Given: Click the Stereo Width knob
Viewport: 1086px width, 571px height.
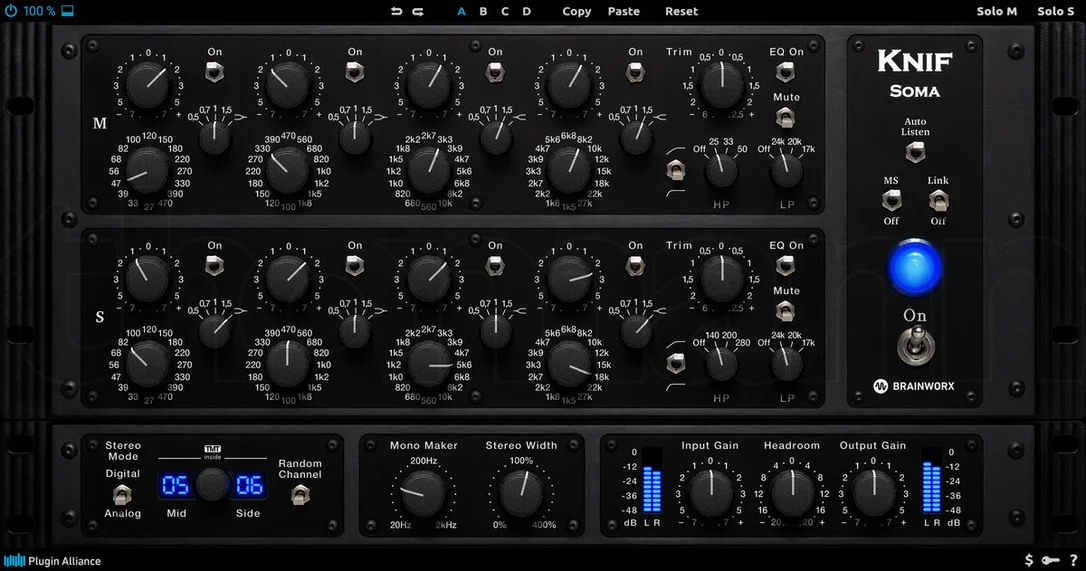Looking at the screenshot, I should coord(522,493).
